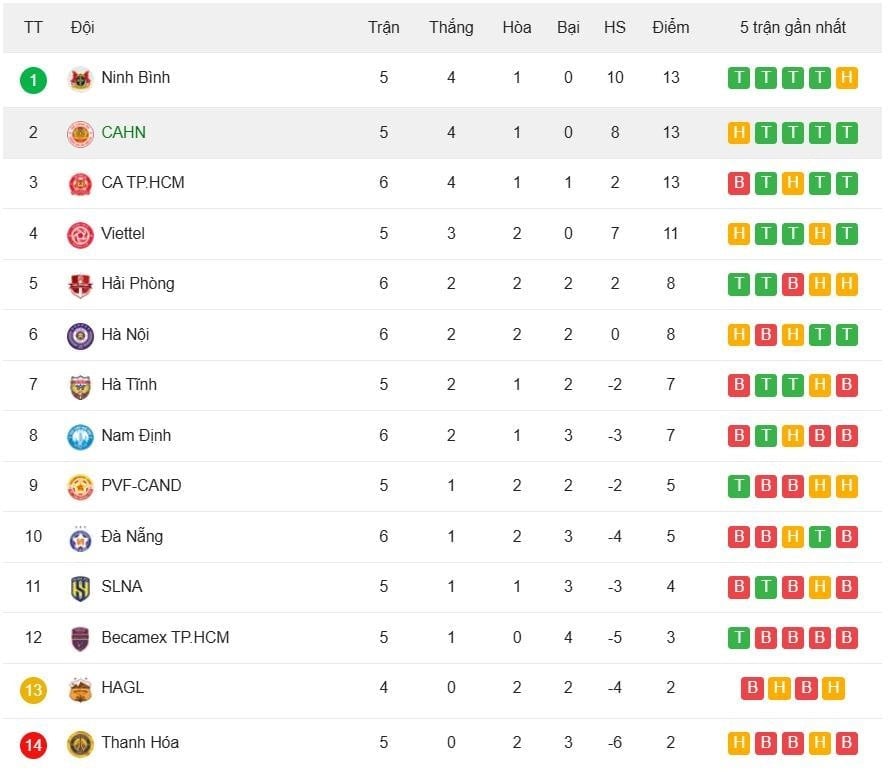Click the '5 trận gần nhất' header
Image resolution: width=891 pixels, height=772 pixels.
792,27
